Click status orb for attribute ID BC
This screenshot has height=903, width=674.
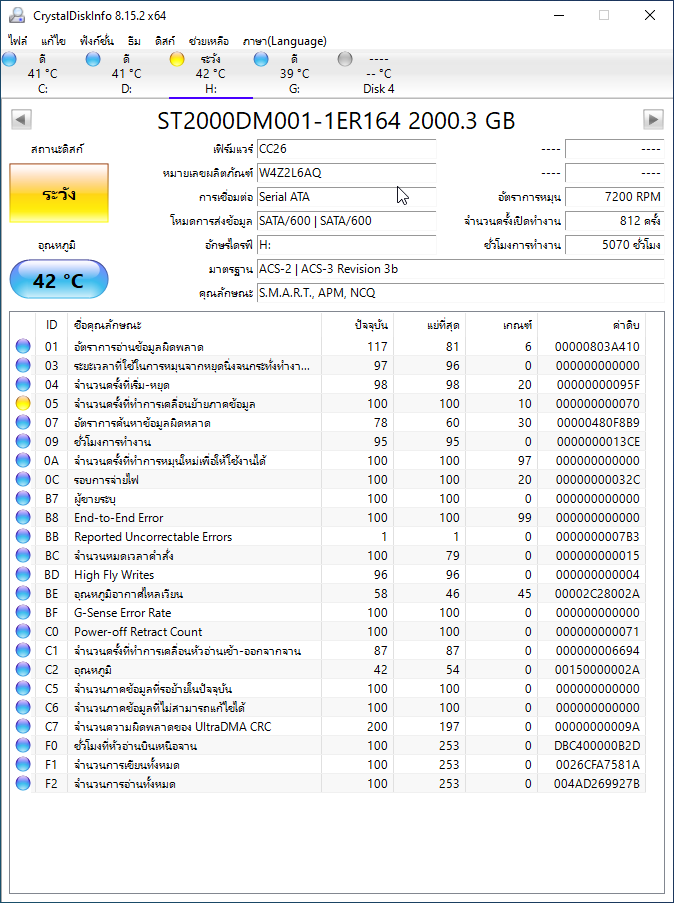coord(23,556)
